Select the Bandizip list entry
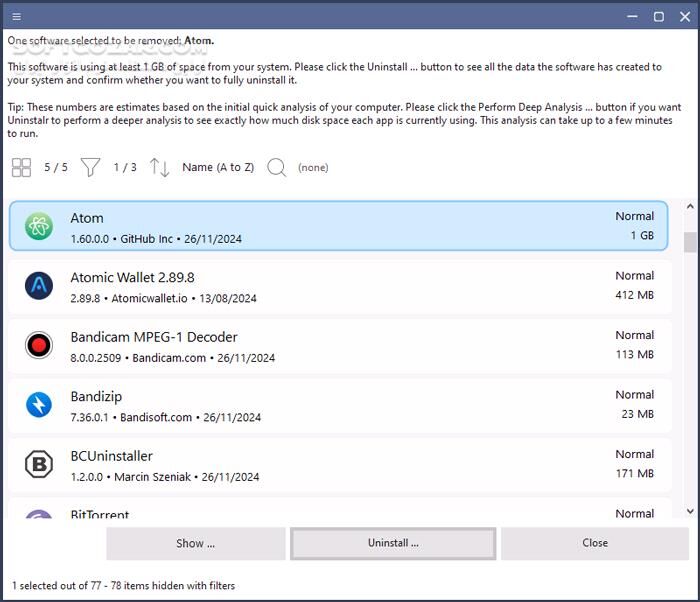 pyautogui.click(x=340, y=405)
